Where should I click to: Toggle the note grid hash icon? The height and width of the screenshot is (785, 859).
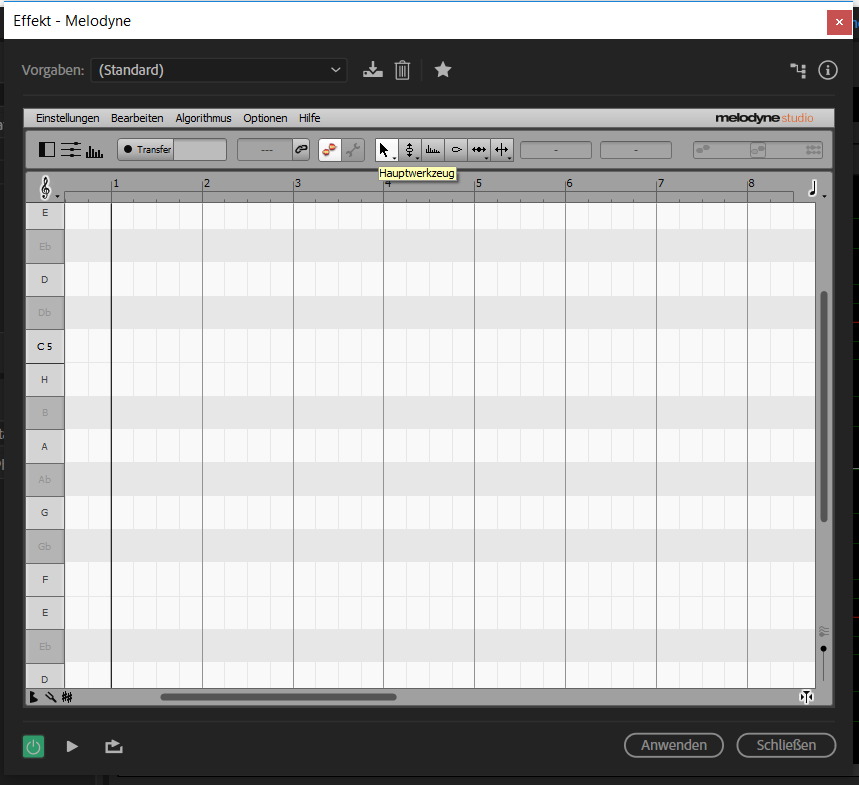click(x=67, y=697)
